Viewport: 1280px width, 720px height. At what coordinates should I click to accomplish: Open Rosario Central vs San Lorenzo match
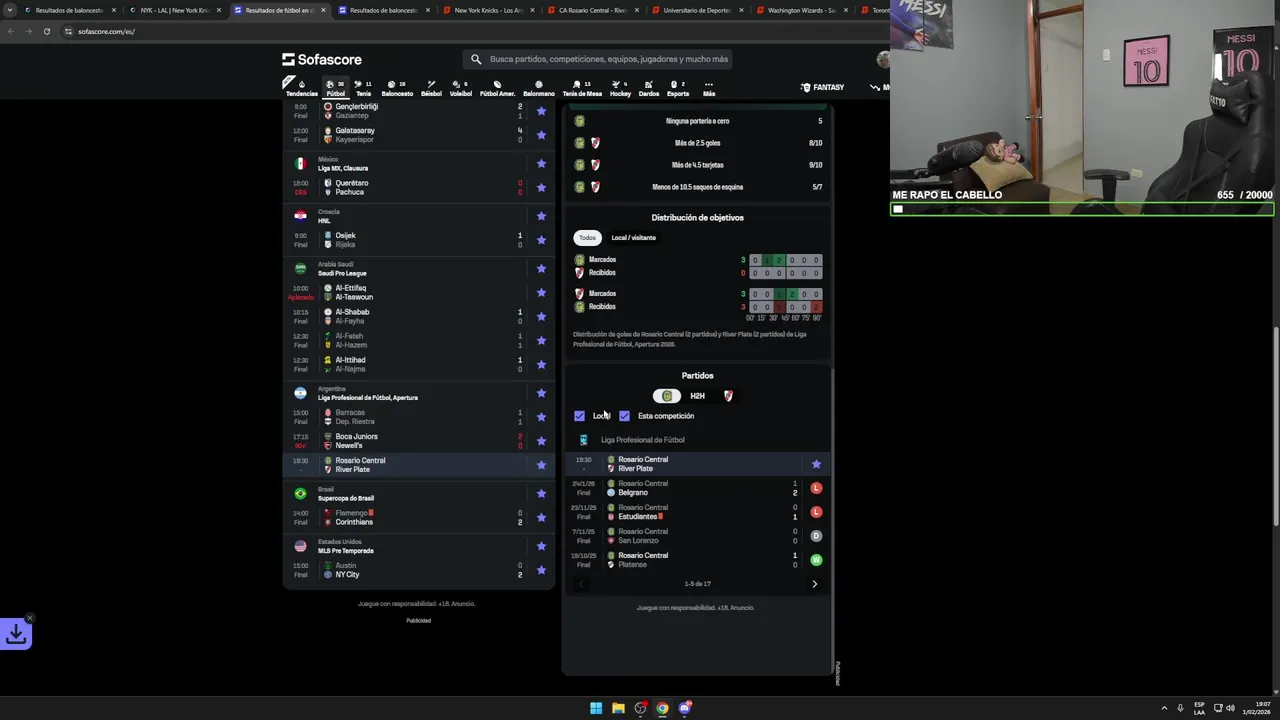point(697,536)
